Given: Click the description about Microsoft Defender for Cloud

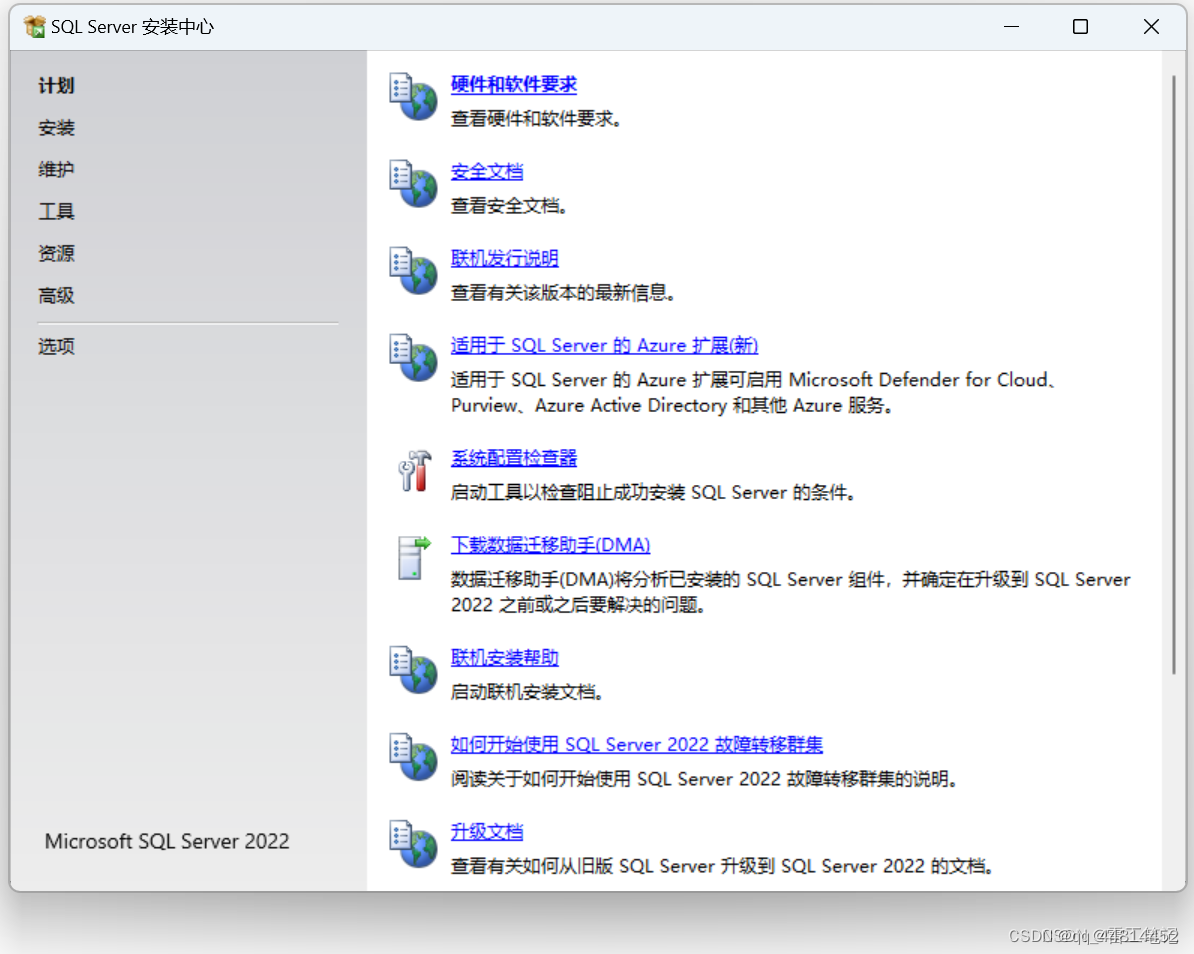Looking at the screenshot, I should pos(753,392).
